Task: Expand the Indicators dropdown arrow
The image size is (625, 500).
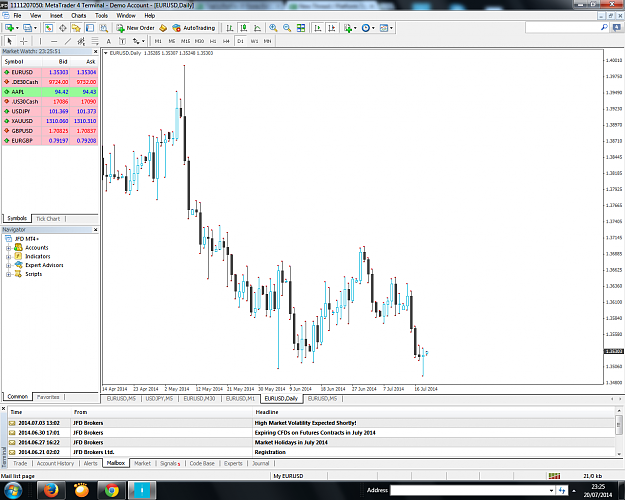Action: point(355,28)
